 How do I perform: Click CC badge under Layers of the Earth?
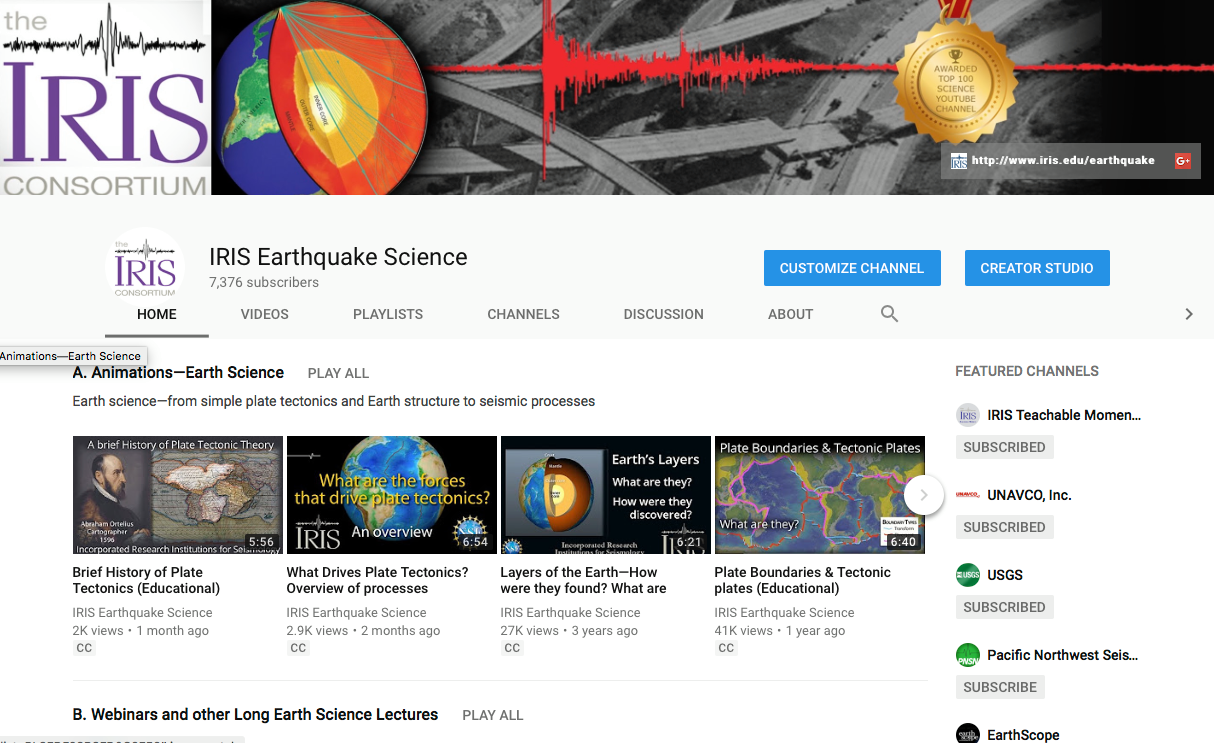[x=512, y=648]
